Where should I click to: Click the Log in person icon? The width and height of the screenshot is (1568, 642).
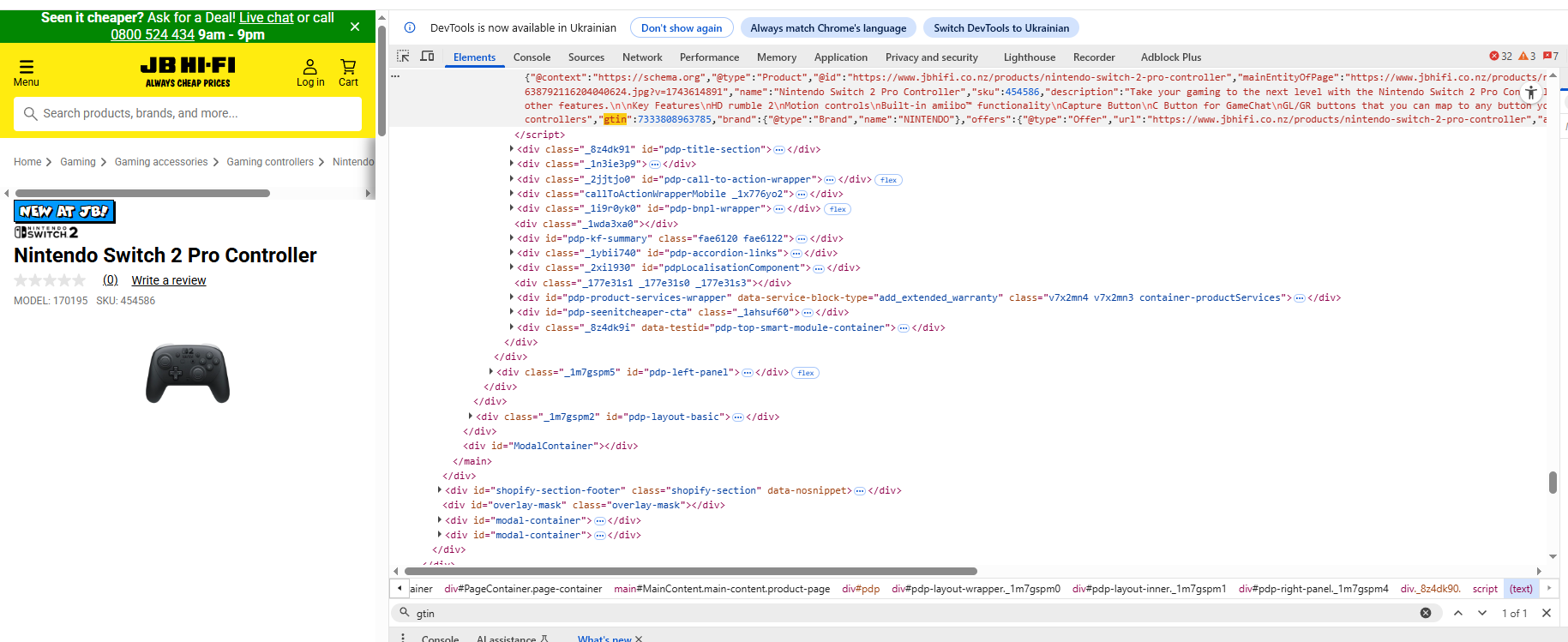[x=310, y=73]
